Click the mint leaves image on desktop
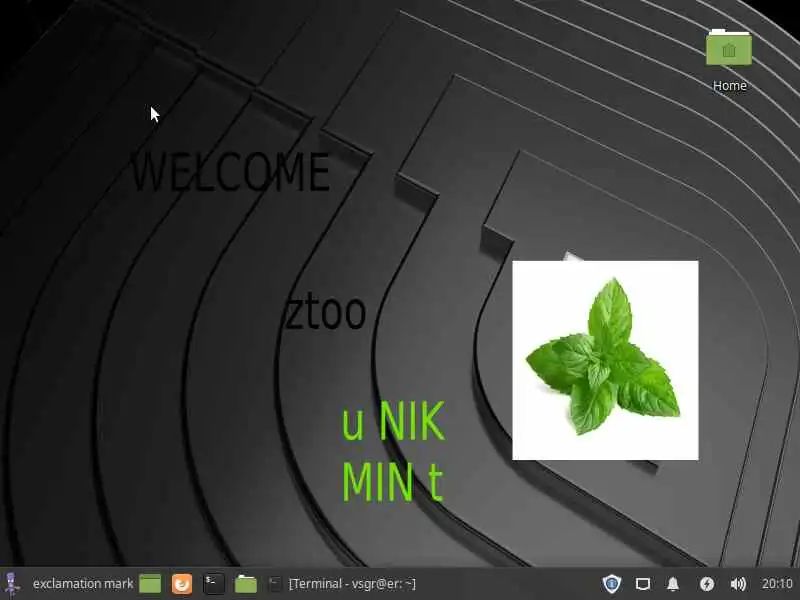 point(605,360)
